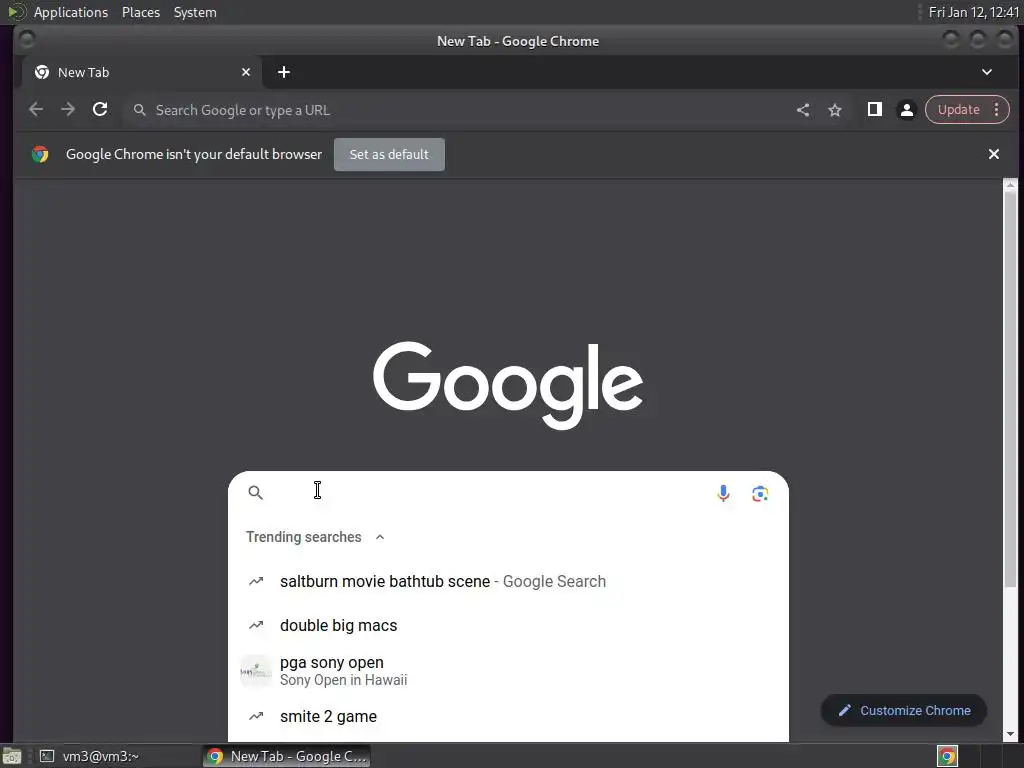Viewport: 1024px width, 768px height.
Task: Open the Chrome profile avatar
Action: pyautogui.click(x=906, y=110)
